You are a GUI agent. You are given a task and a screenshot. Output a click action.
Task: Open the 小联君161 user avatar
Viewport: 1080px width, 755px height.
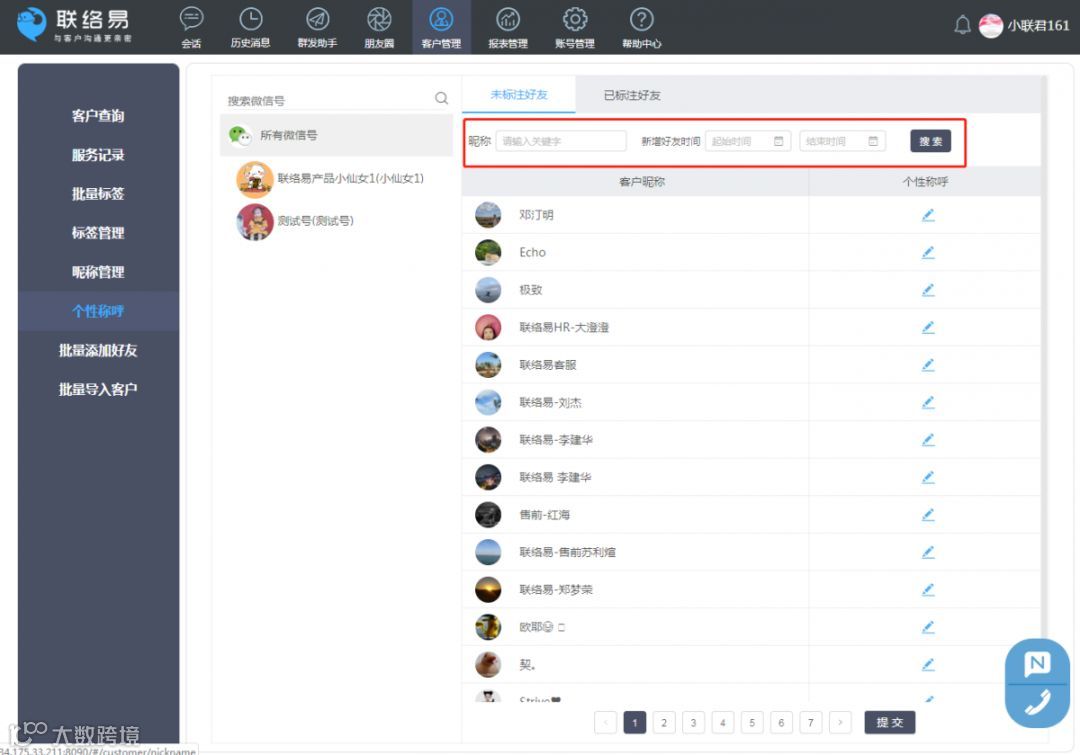990,25
